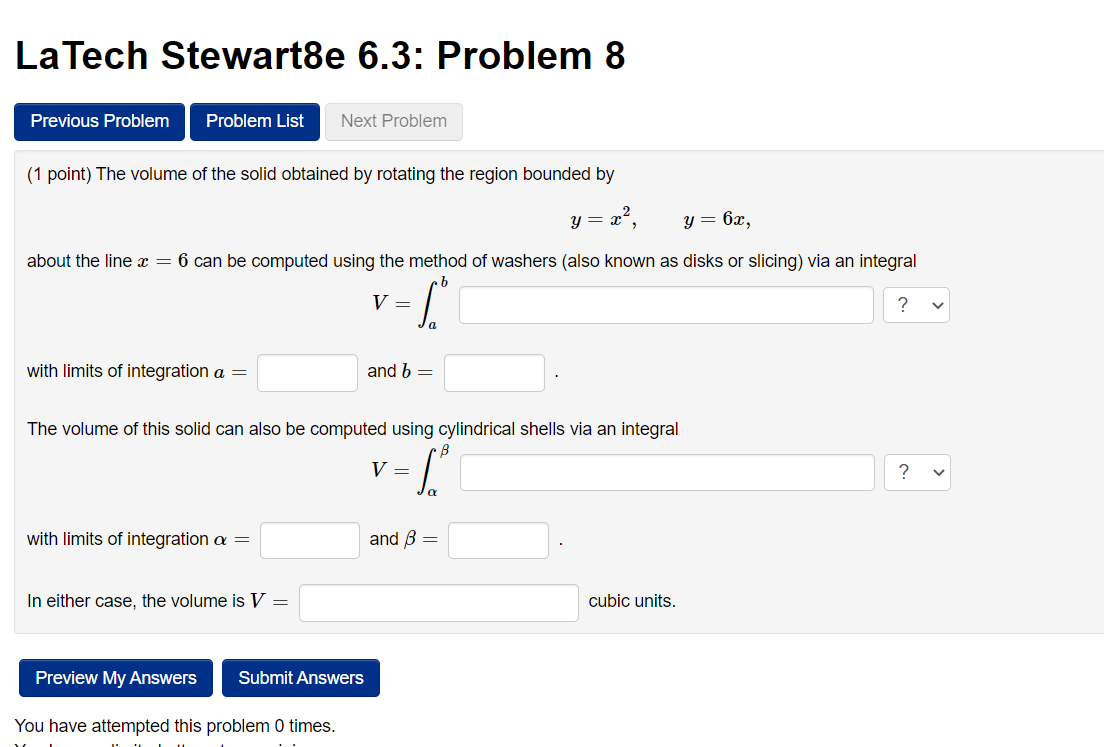Click the cubic units label
This screenshot has height=747, width=1104.
coord(630,601)
